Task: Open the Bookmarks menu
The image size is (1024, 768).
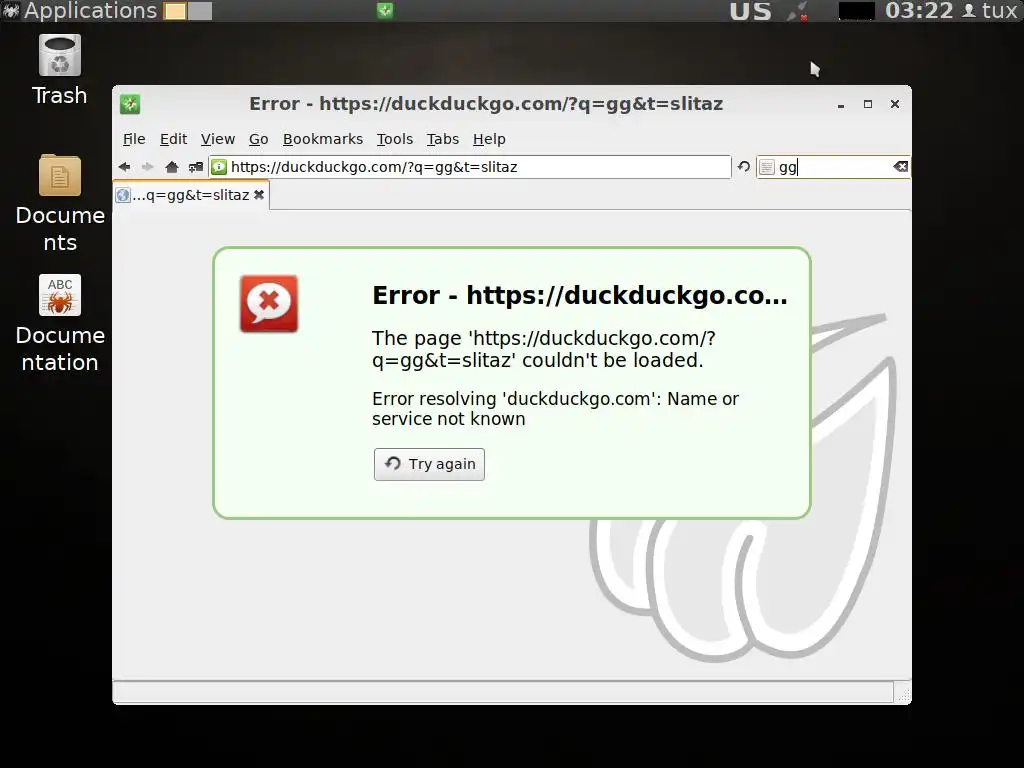Action: [x=323, y=139]
